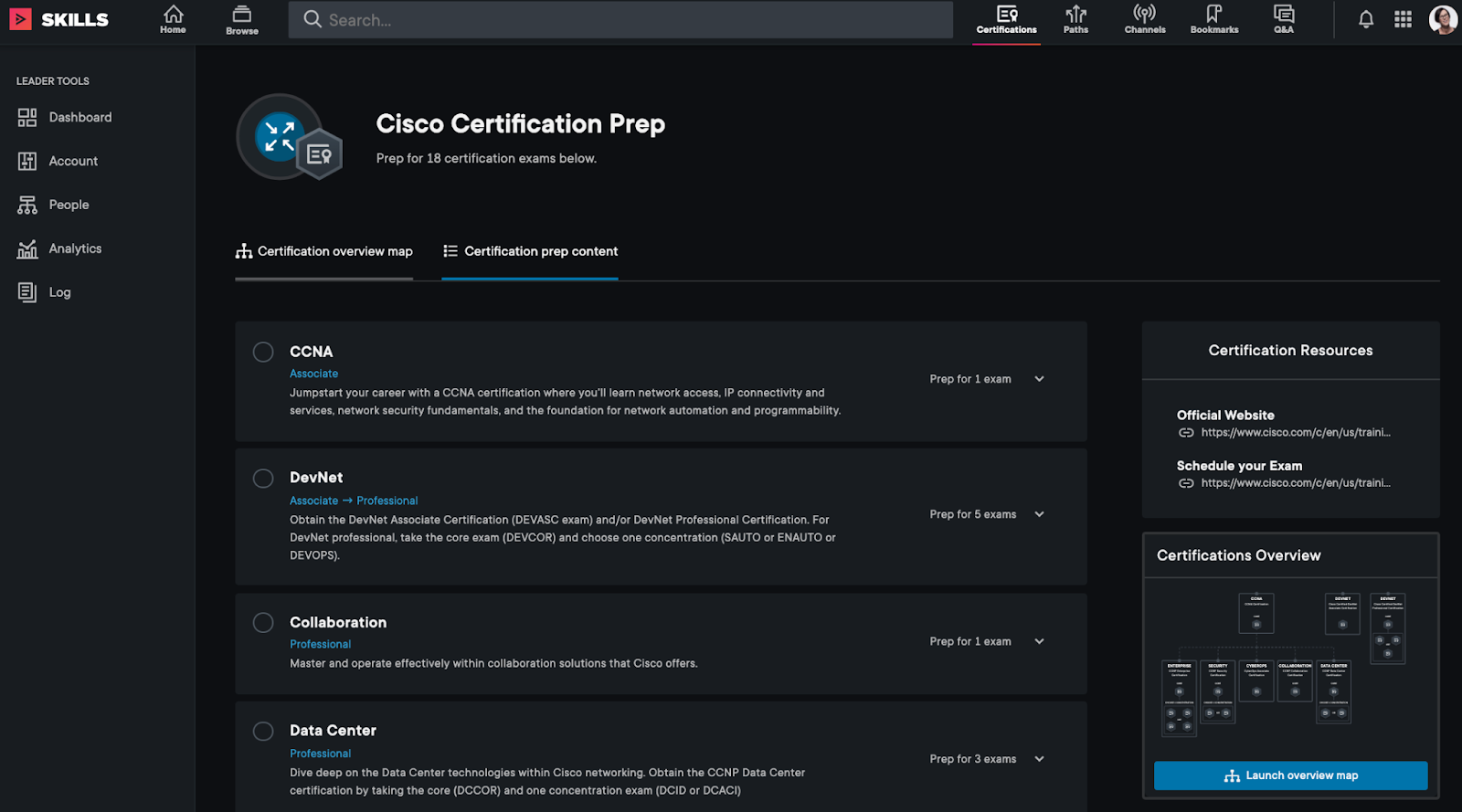
Task: Click the DevNet certification title
Action: point(316,478)
